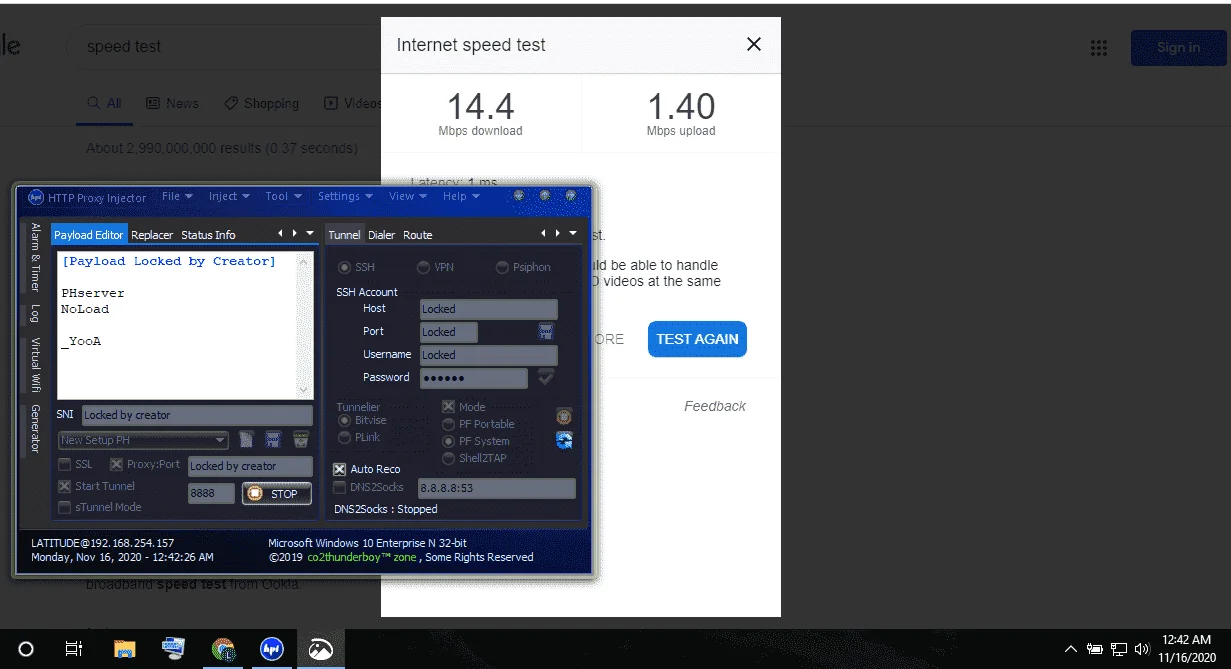Select the Tunnel tab

(344, 235)
